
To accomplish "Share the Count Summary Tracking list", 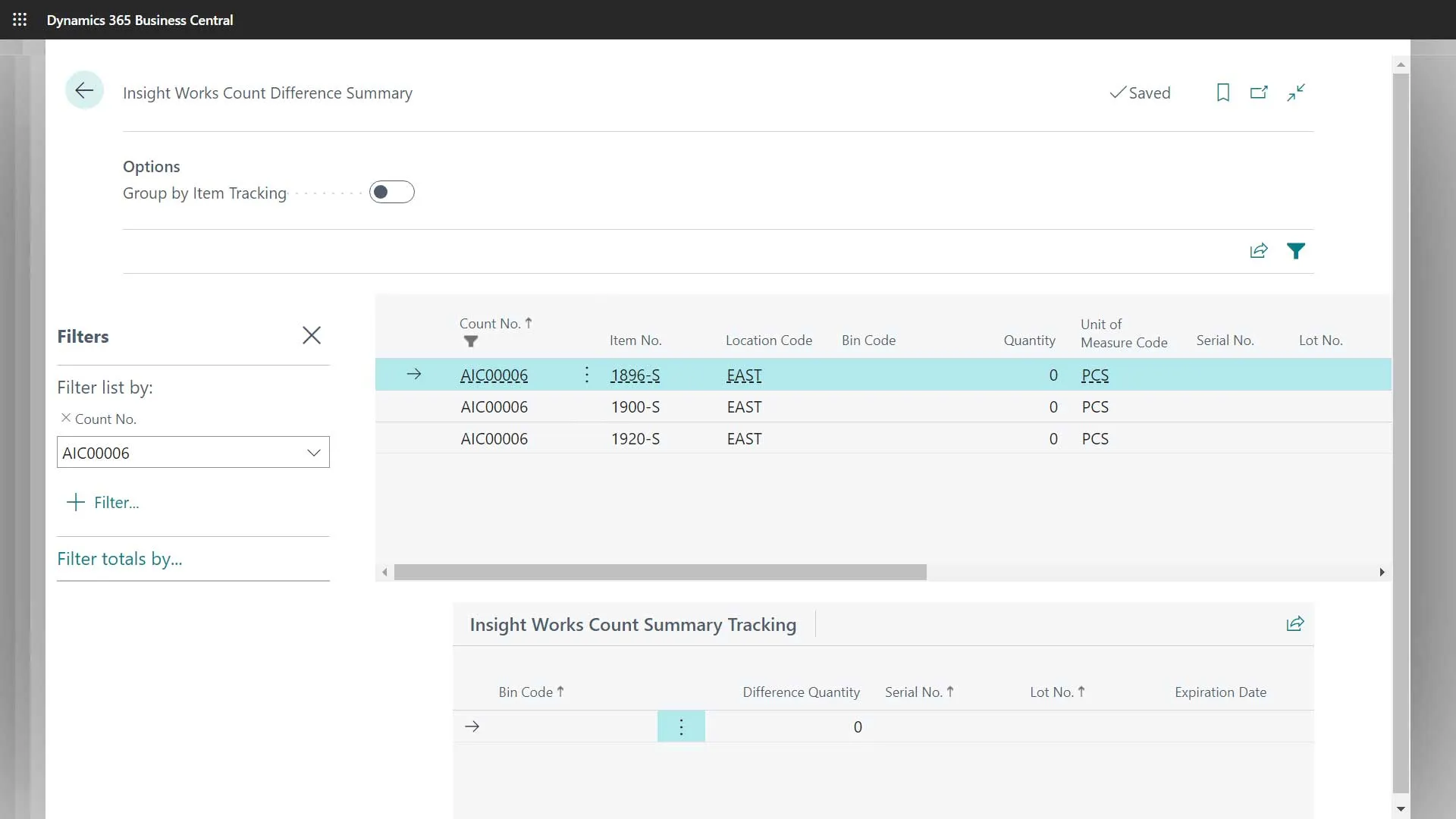I will tap(1294, 623).
